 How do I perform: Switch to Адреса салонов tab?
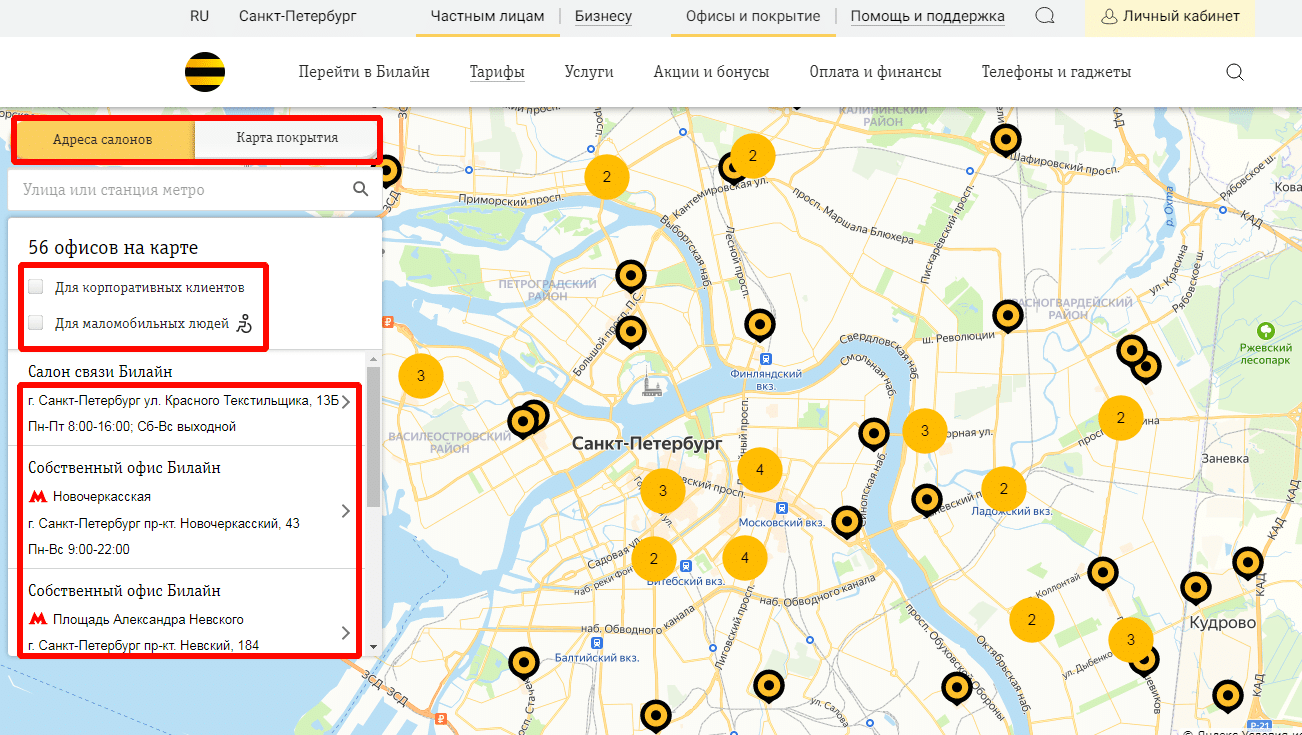pos(103,139)
